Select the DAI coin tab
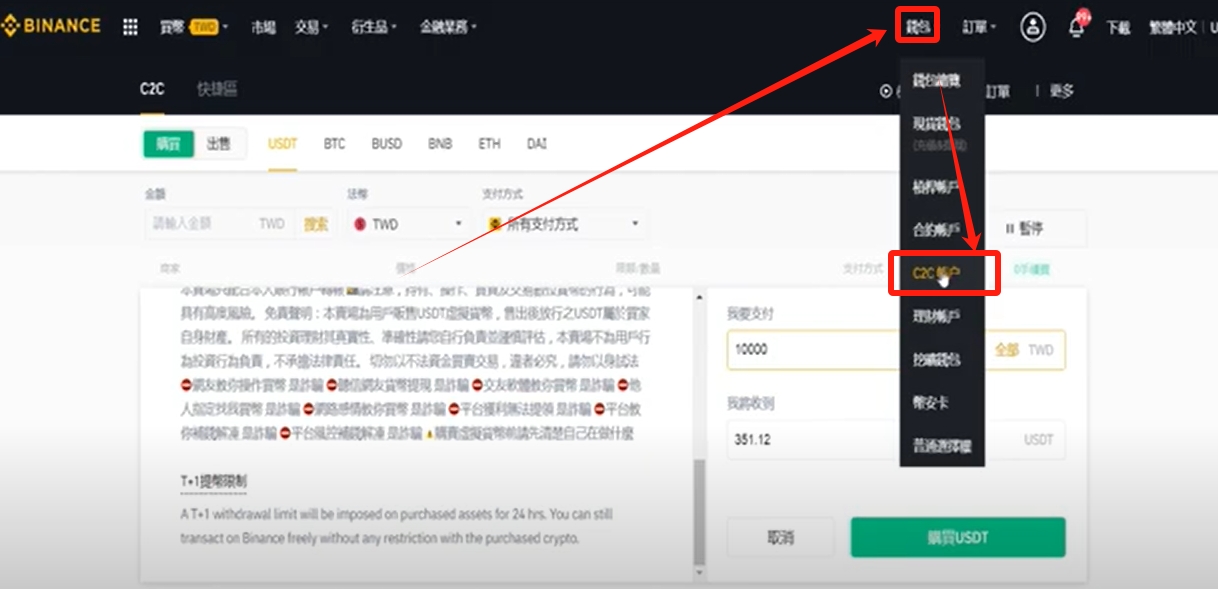Screen dimensions: 1218x589 tap(537, 144)
